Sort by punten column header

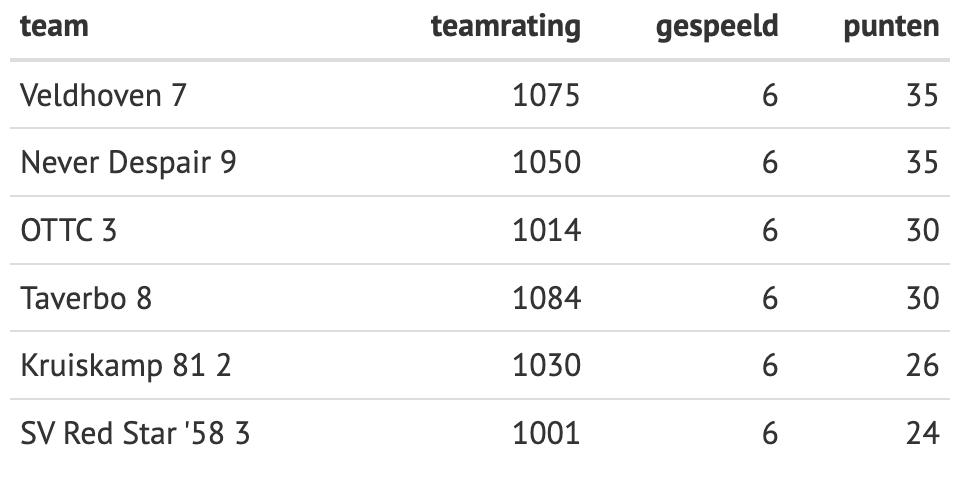[891, 28]
